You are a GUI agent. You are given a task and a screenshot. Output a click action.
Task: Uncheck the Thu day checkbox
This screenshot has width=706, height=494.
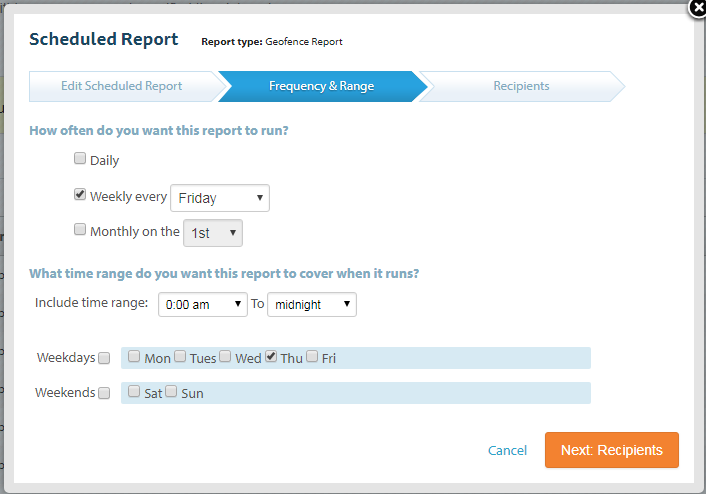coord(271,356)
